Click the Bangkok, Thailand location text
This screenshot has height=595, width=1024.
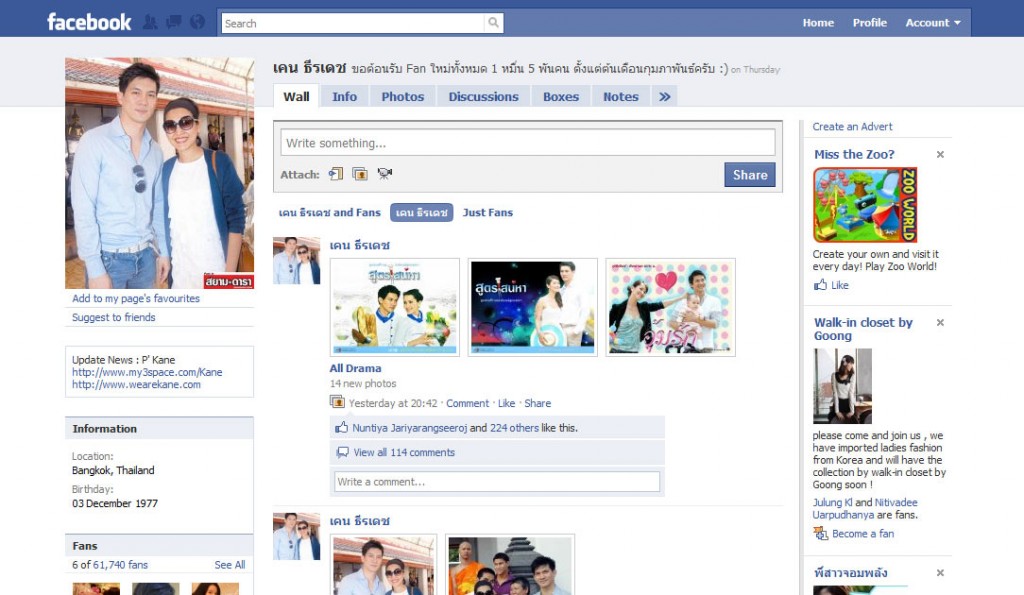[113, 470]
